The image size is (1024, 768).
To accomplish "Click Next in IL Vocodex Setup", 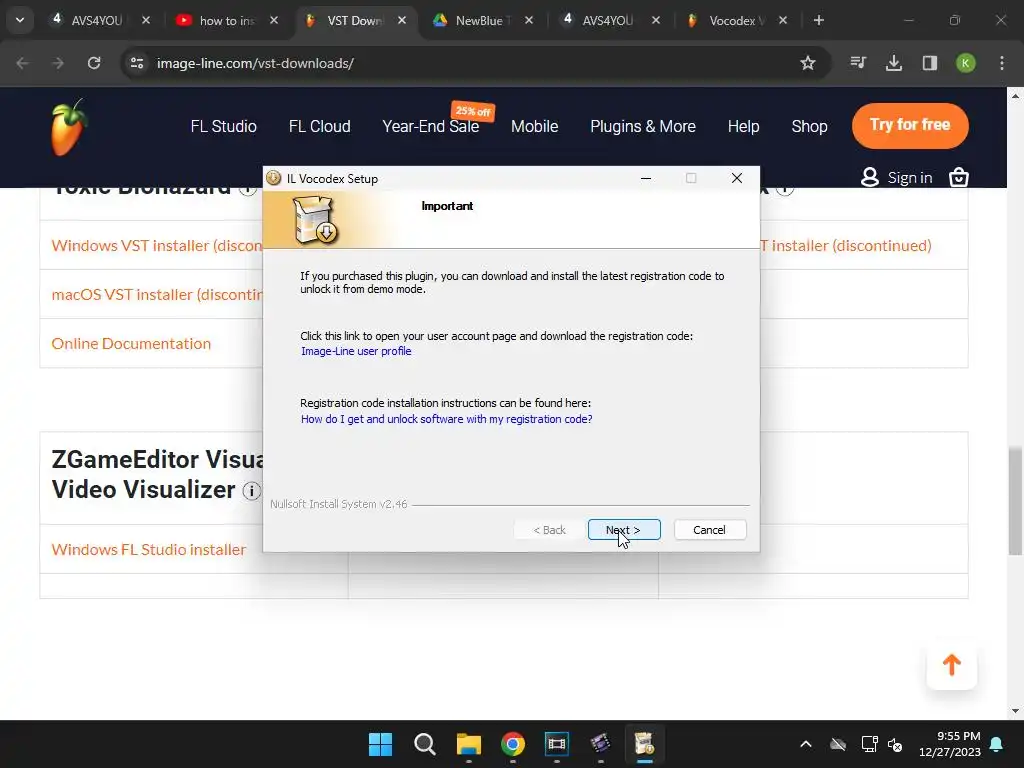I will pos(624,530).
